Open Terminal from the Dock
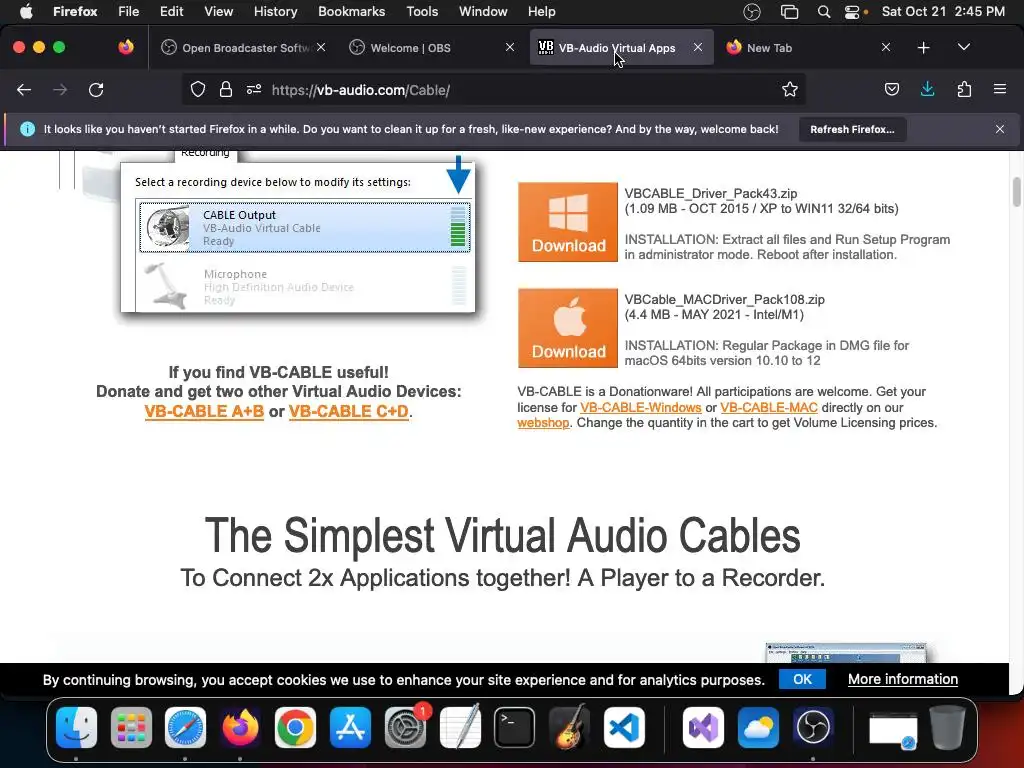The height and width of the screenshot is (768, 1024). [515, 728]
